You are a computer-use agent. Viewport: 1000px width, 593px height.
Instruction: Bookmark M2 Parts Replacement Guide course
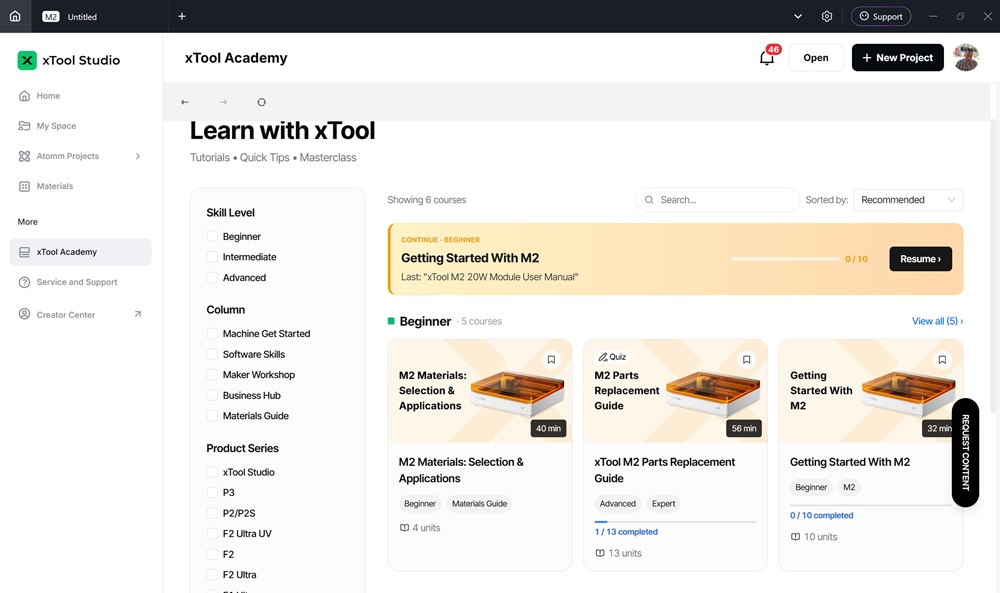click(x=746, y=360)
